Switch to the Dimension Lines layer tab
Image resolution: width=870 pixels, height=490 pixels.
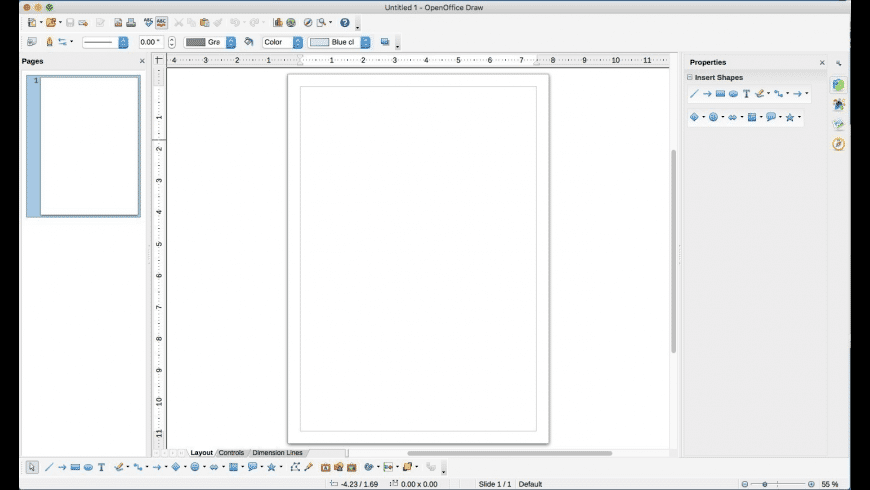point(277,453)
